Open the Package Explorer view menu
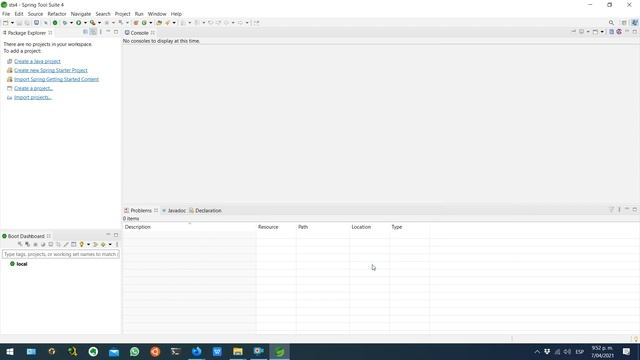 [101, 32]
